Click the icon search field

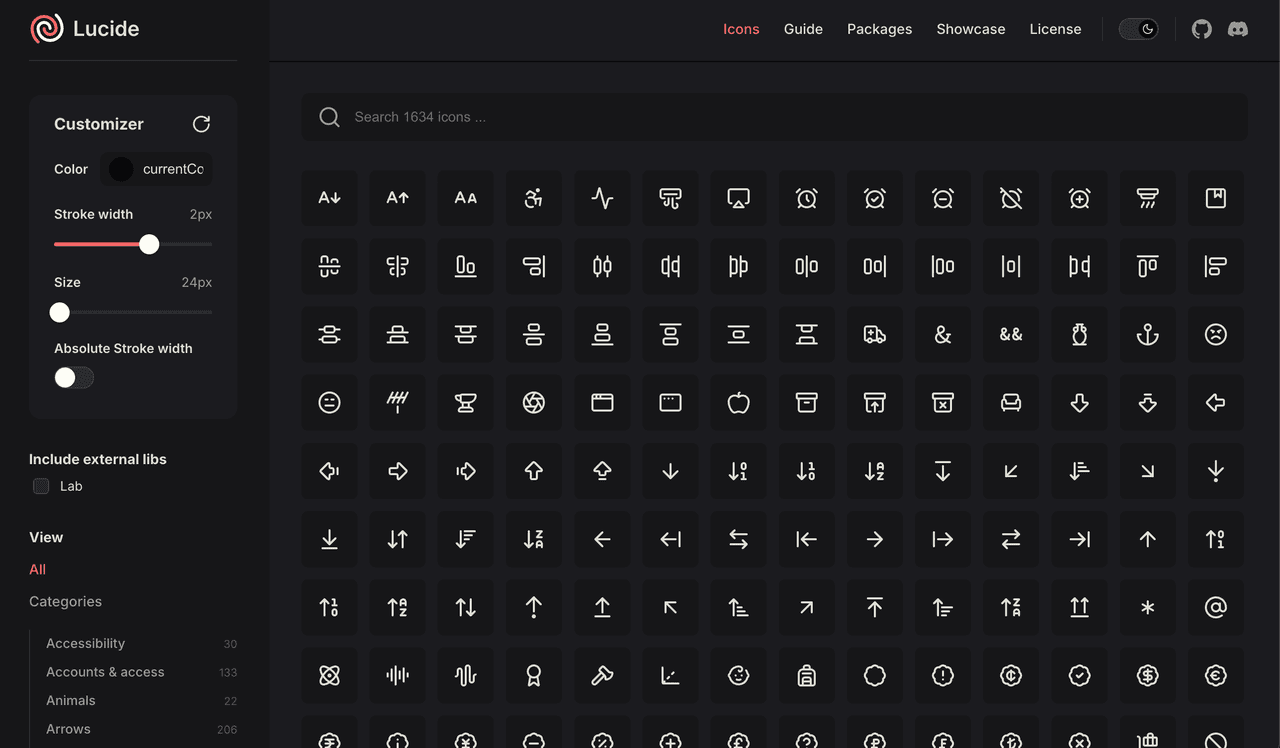coord(774,117)
